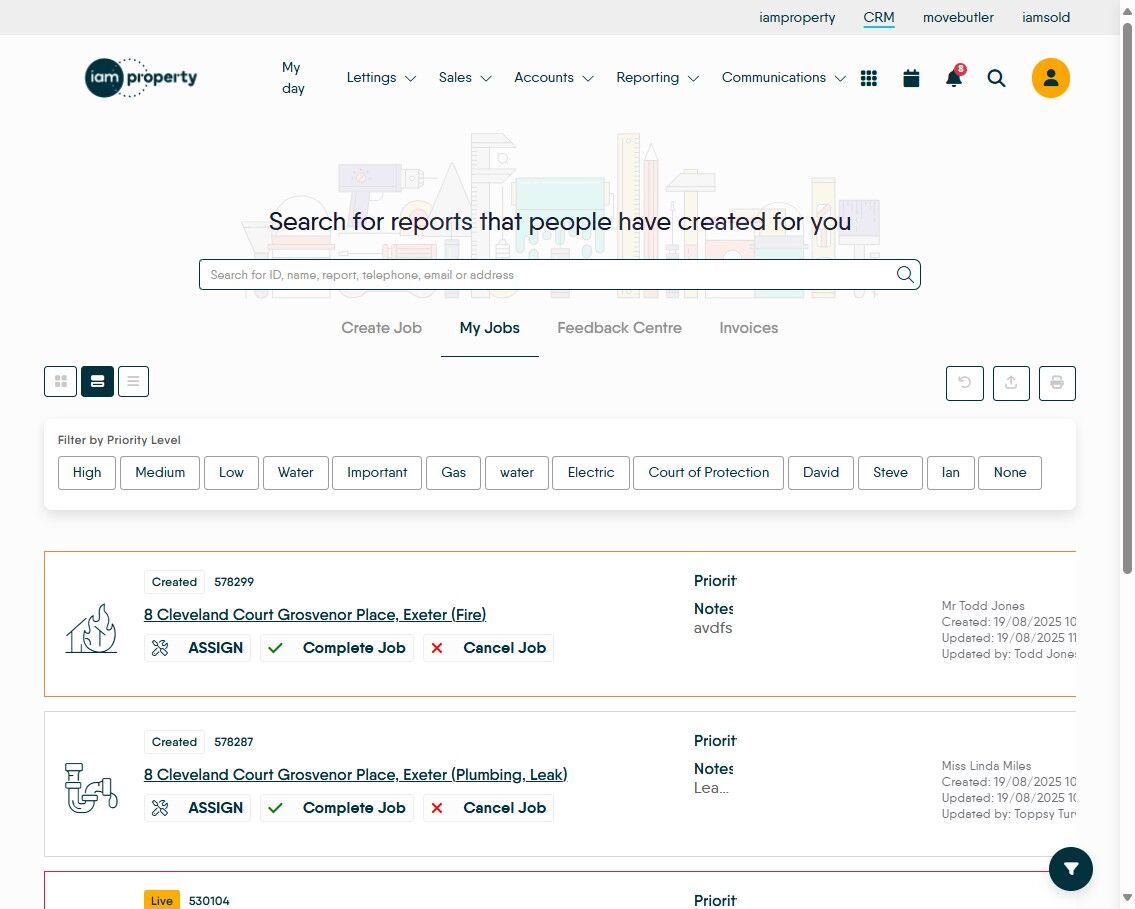Toggle the Important filter
Viewport: 1135px width, 909px height.
[x=377, y=473]
